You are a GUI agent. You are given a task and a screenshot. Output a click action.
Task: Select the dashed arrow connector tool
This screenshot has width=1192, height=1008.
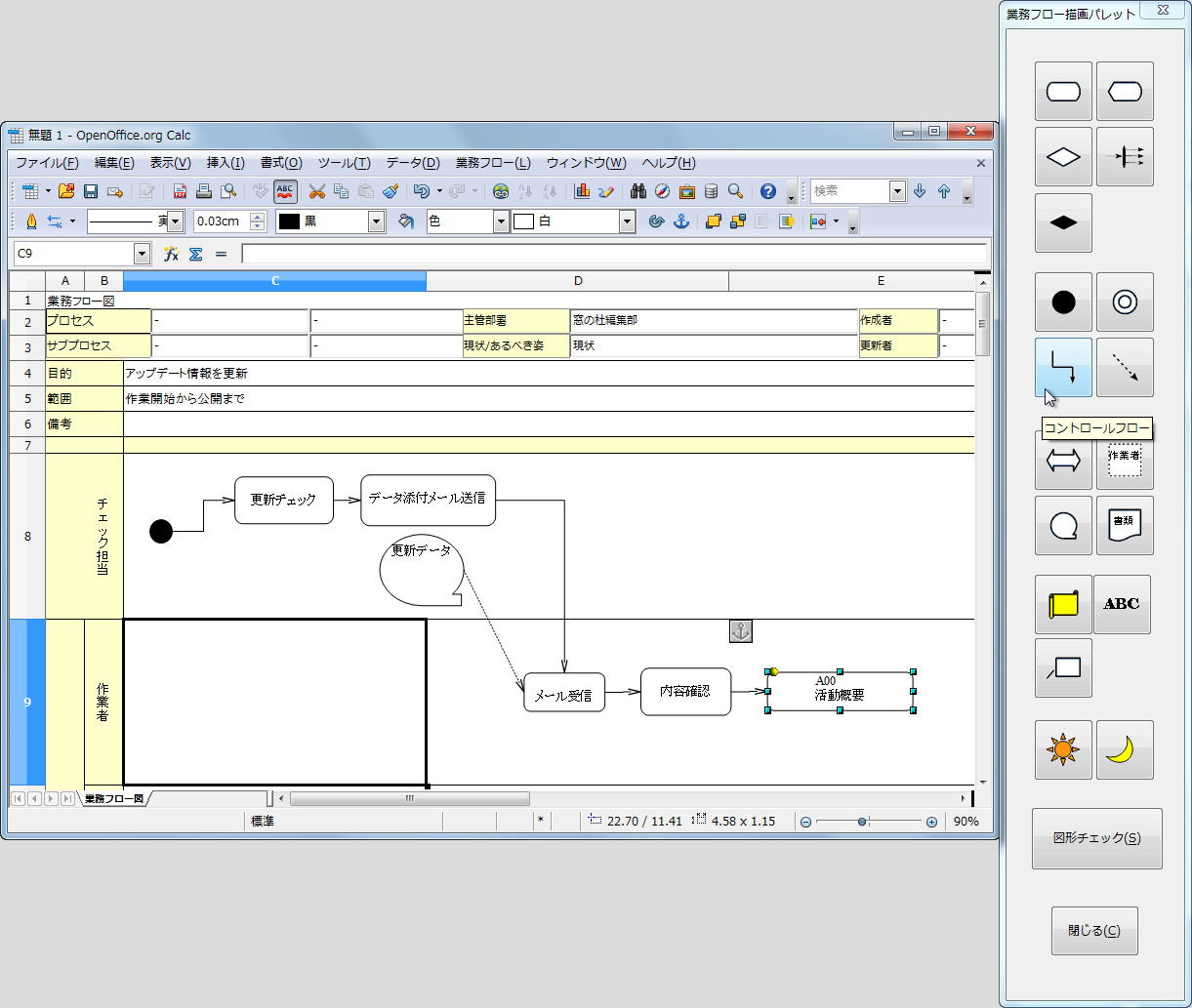[1125, 368]
